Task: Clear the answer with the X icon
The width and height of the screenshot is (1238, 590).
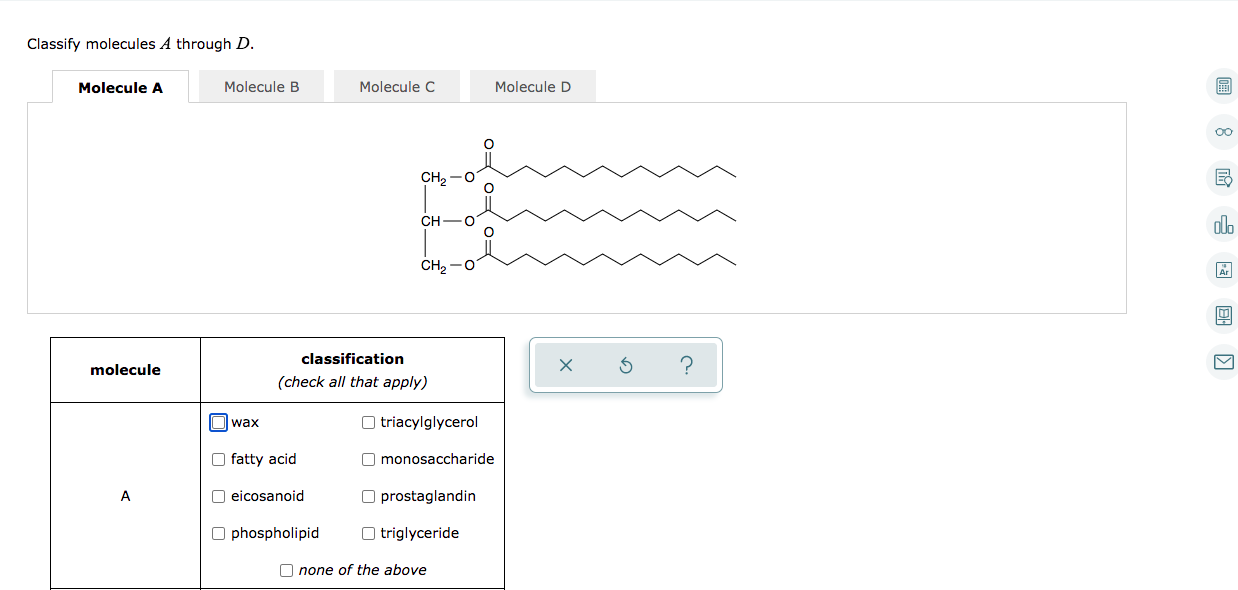Action: (x=565, y=365)
